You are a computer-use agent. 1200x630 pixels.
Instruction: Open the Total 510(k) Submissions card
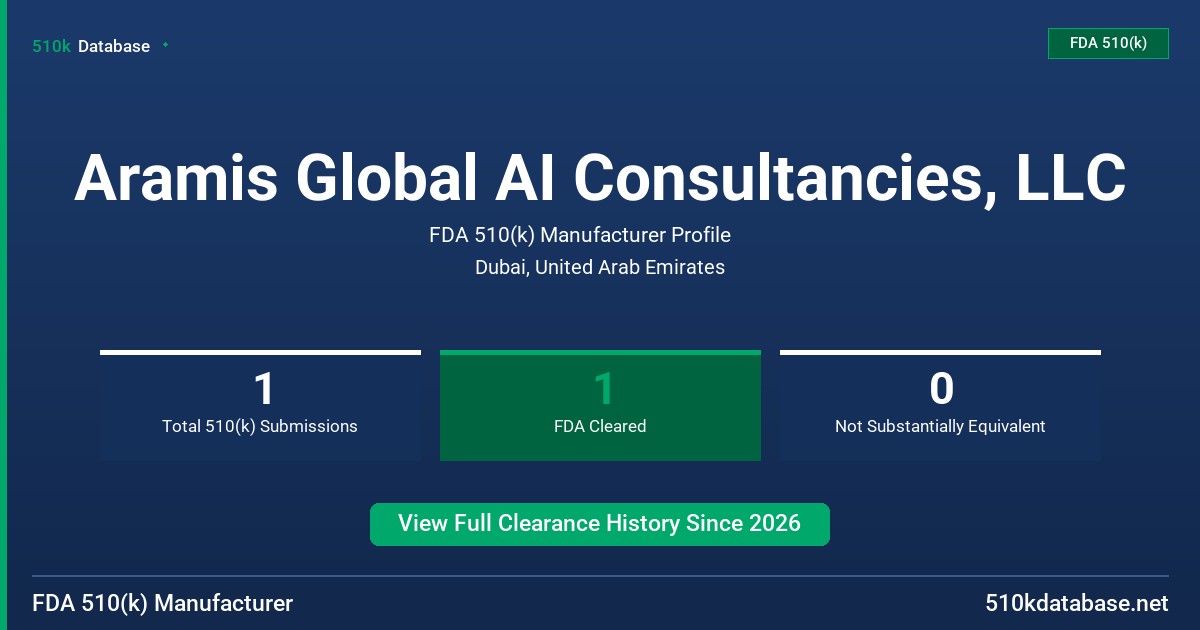click(260, 405)
